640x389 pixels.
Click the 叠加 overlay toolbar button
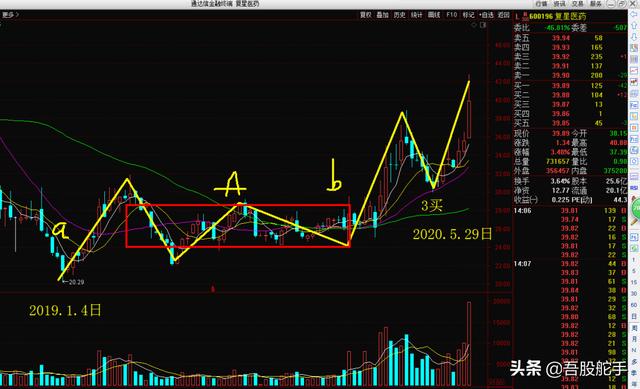tap(382, 15)
